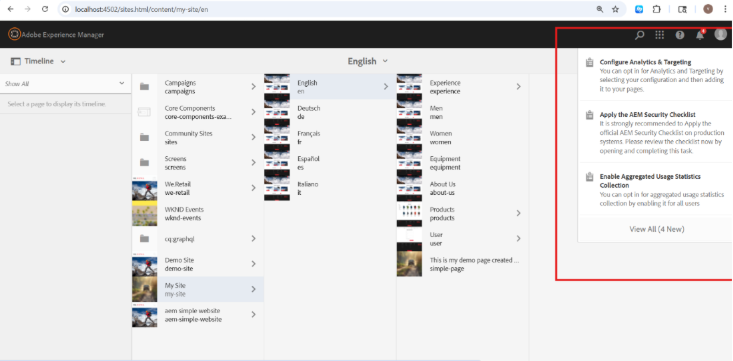
Task: Expand the aem simple website chevron
Action: pyautogui.click(x=253, y=314)
